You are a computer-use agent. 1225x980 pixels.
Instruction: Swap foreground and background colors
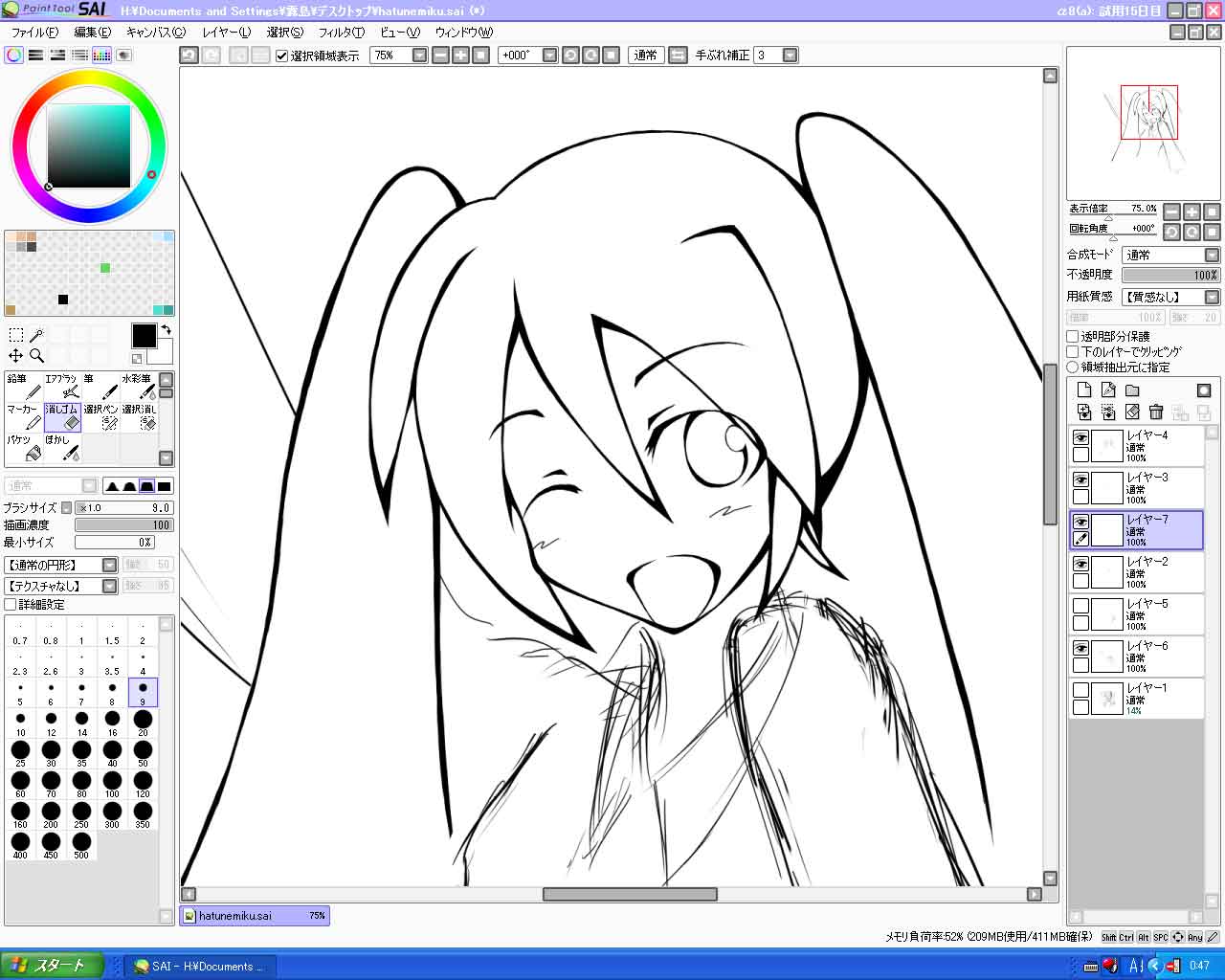[x=166, y=329]
